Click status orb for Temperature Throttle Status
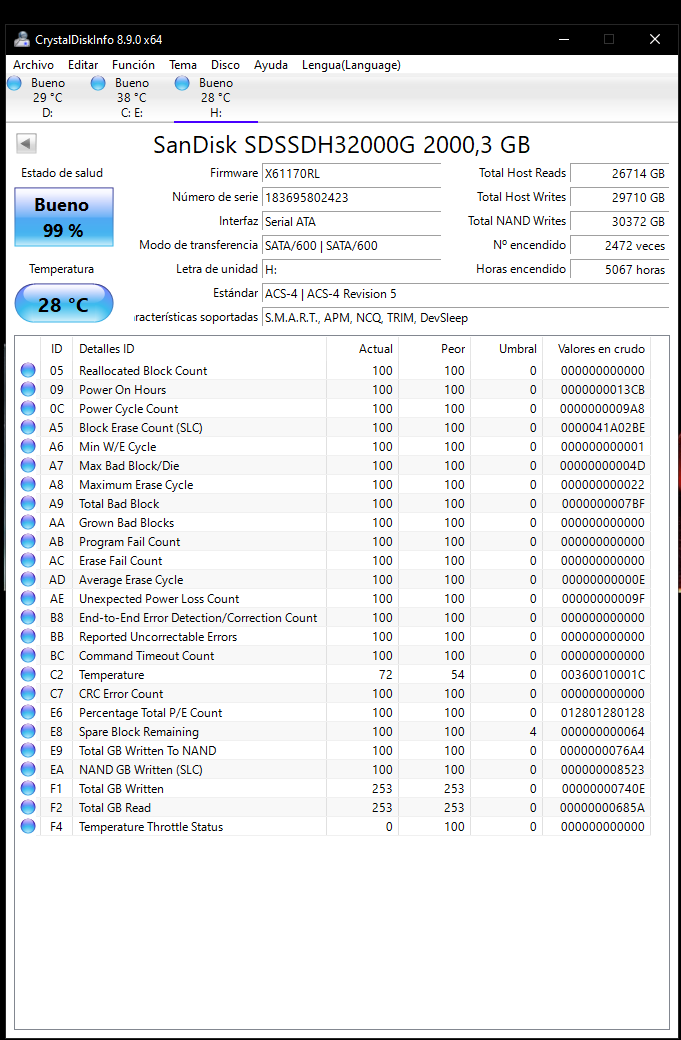Image resolution: width=681 pixels, height=1040 pixels. pyautogui.click(x=28, y=826)
